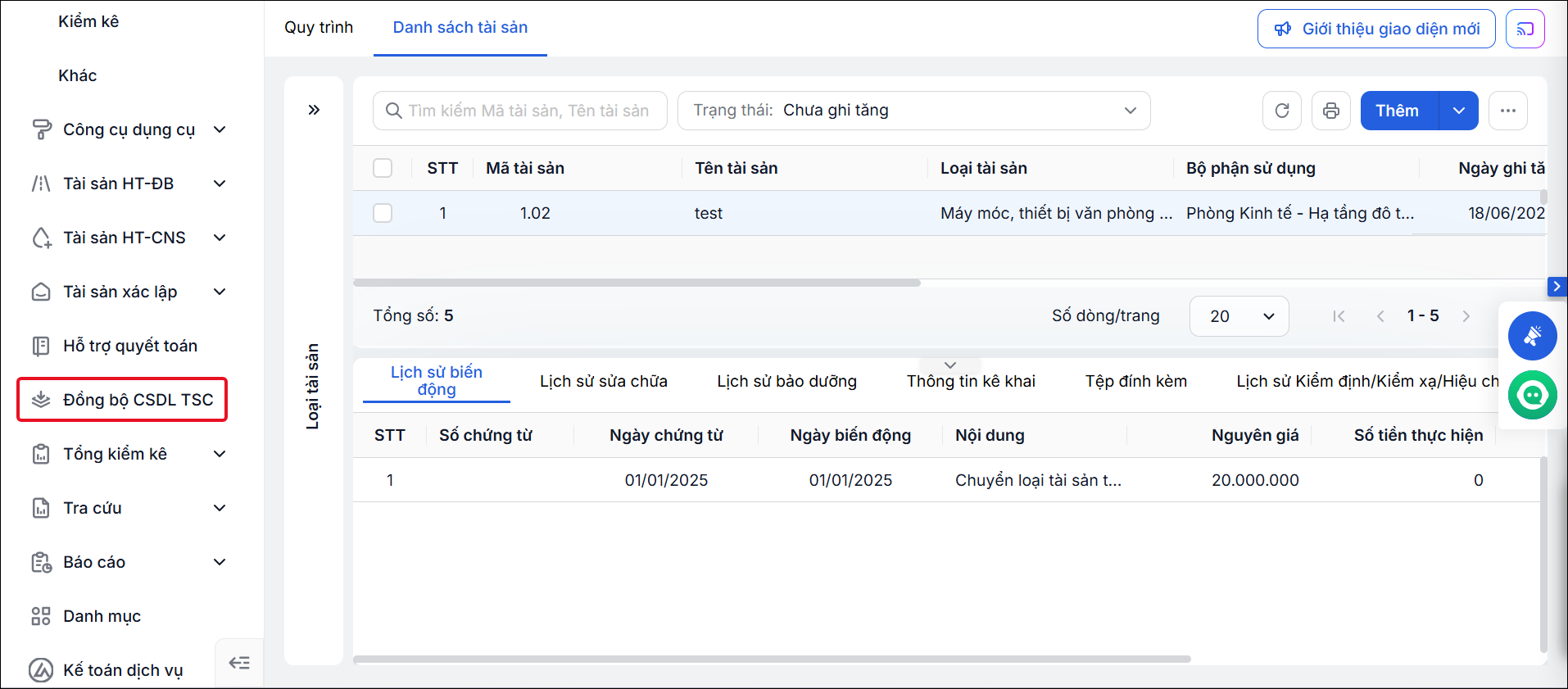Open the Thêm button dropdown arrow
This screenshot has width=1568, height=689.
(1459, 111)
